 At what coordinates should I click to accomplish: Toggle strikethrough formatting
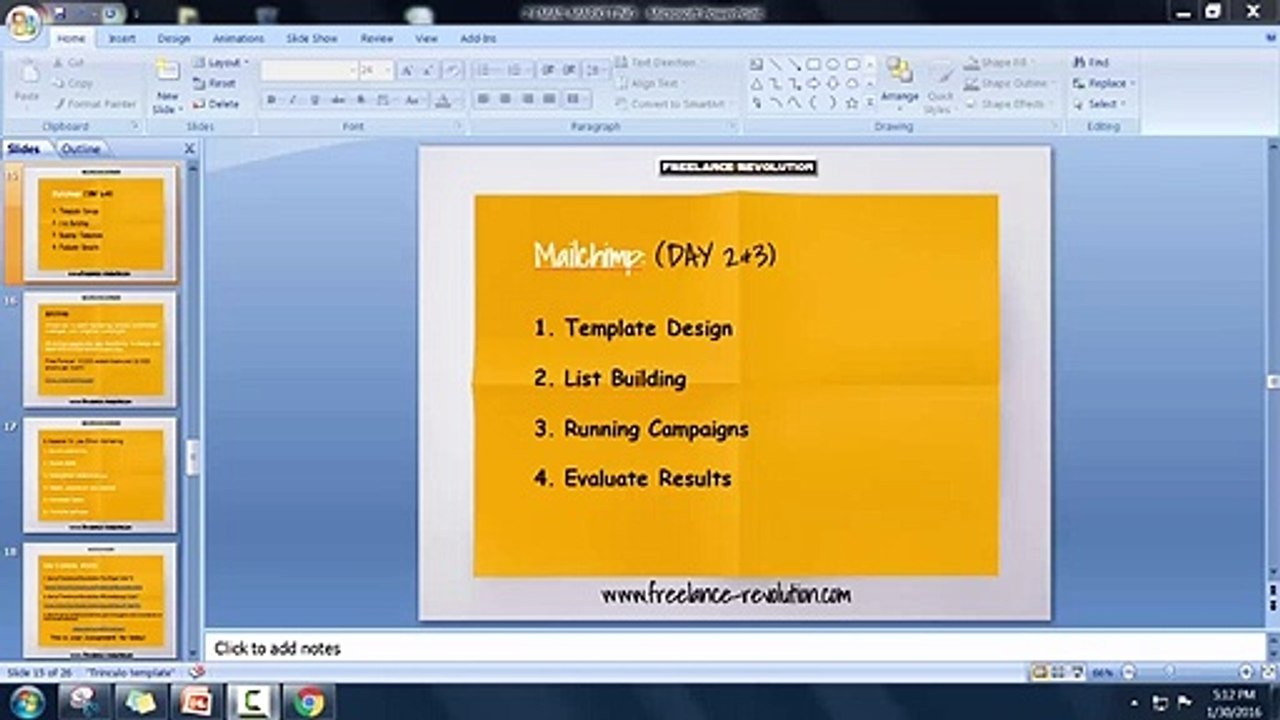point(338,100)
